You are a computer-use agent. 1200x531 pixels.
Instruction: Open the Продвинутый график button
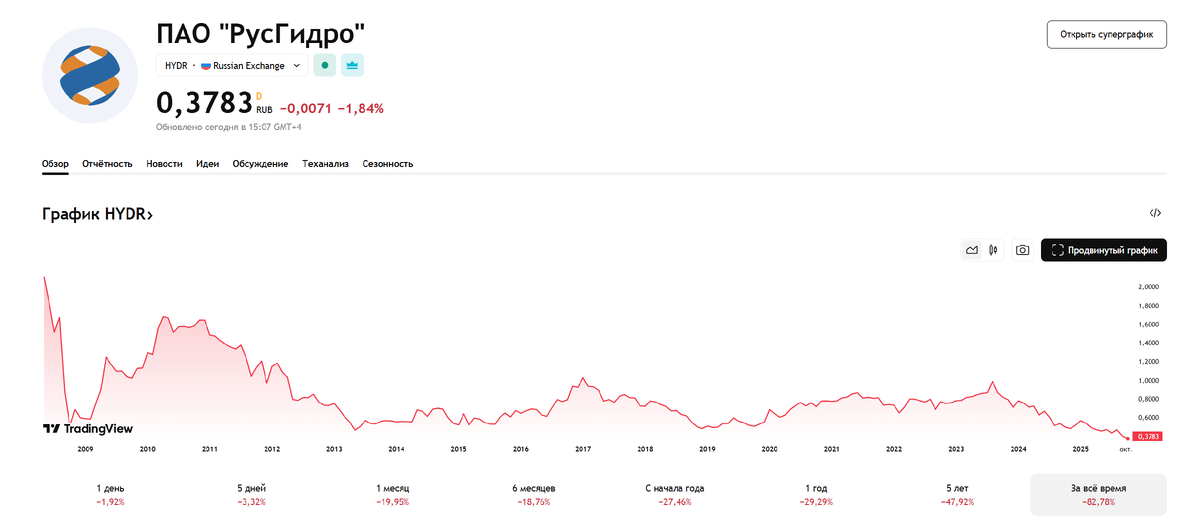[1104, 250]
